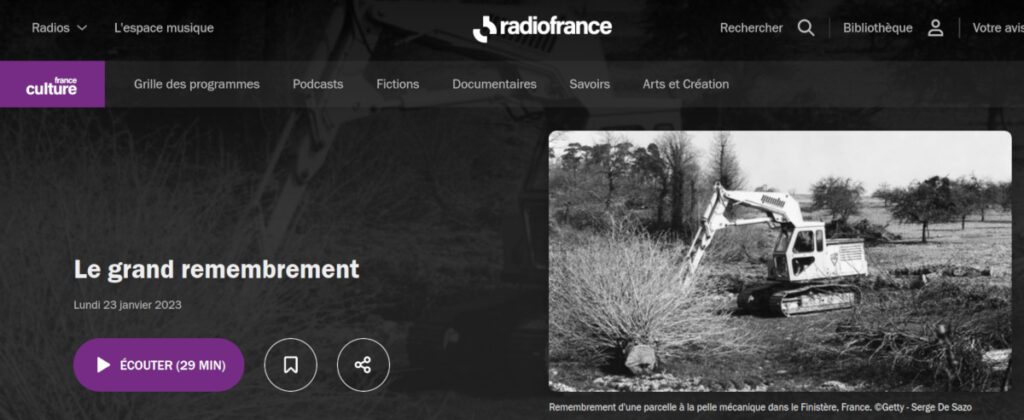
Task: Click the excavator photo thumbnail
Action: tap(780, 261)
